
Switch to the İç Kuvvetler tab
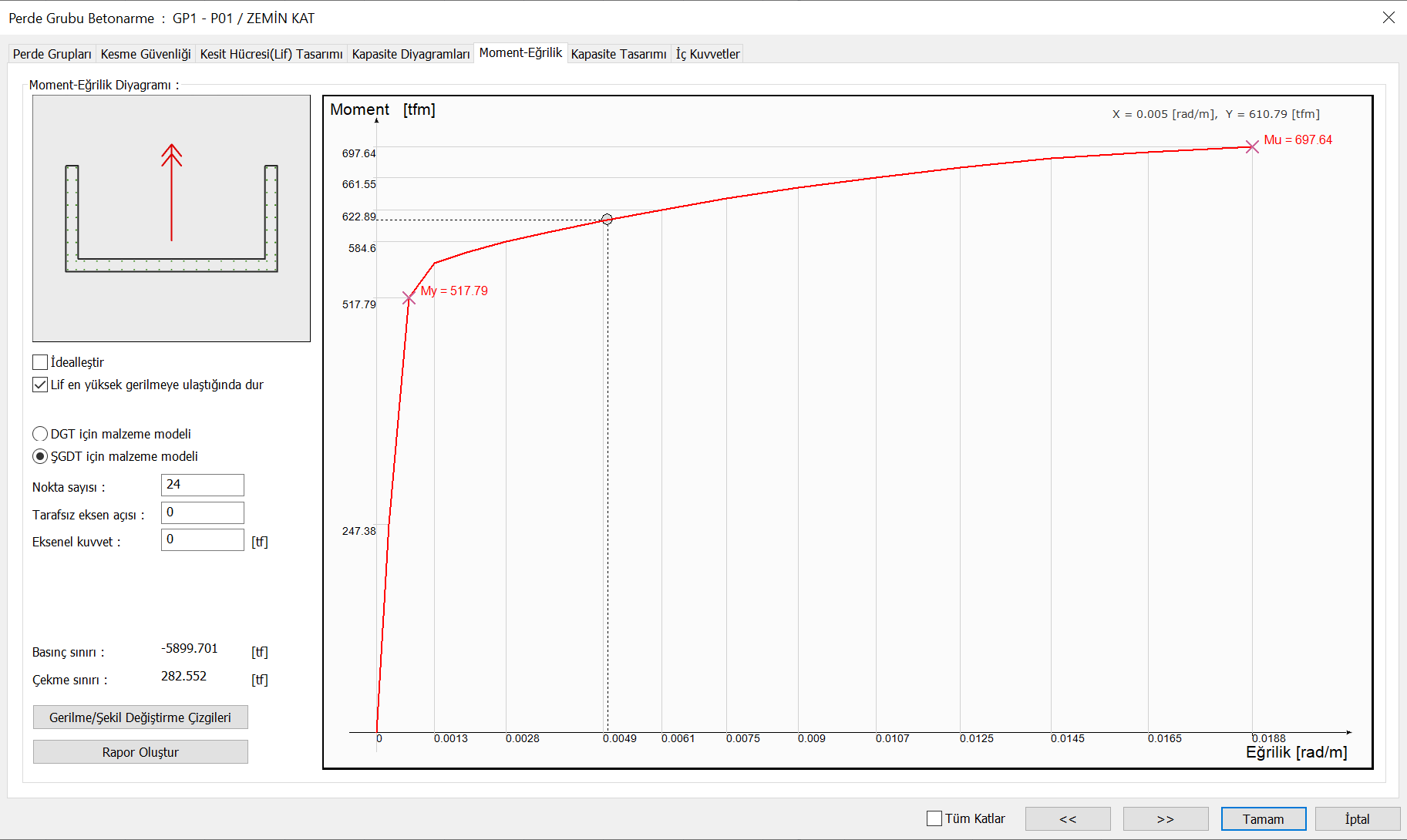708,54
